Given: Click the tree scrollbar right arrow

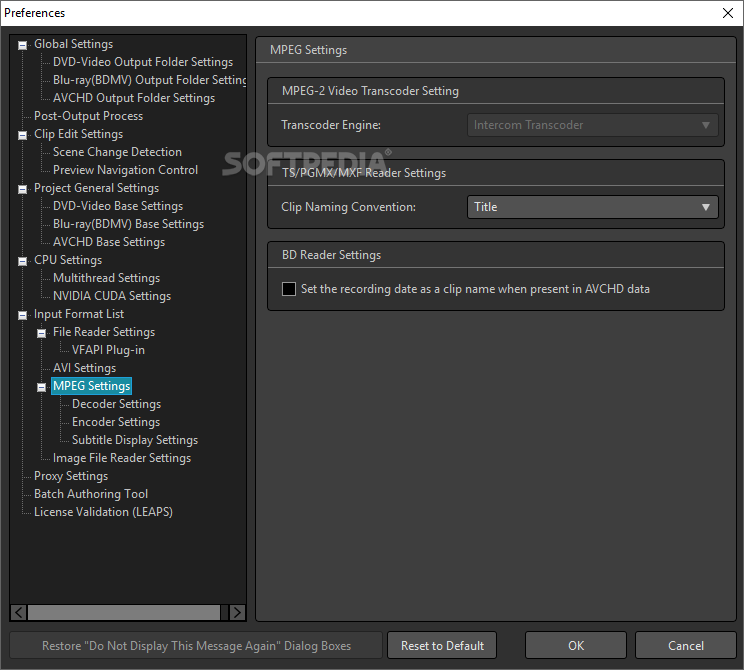Looking at the screenshot, I should (237, 613).
